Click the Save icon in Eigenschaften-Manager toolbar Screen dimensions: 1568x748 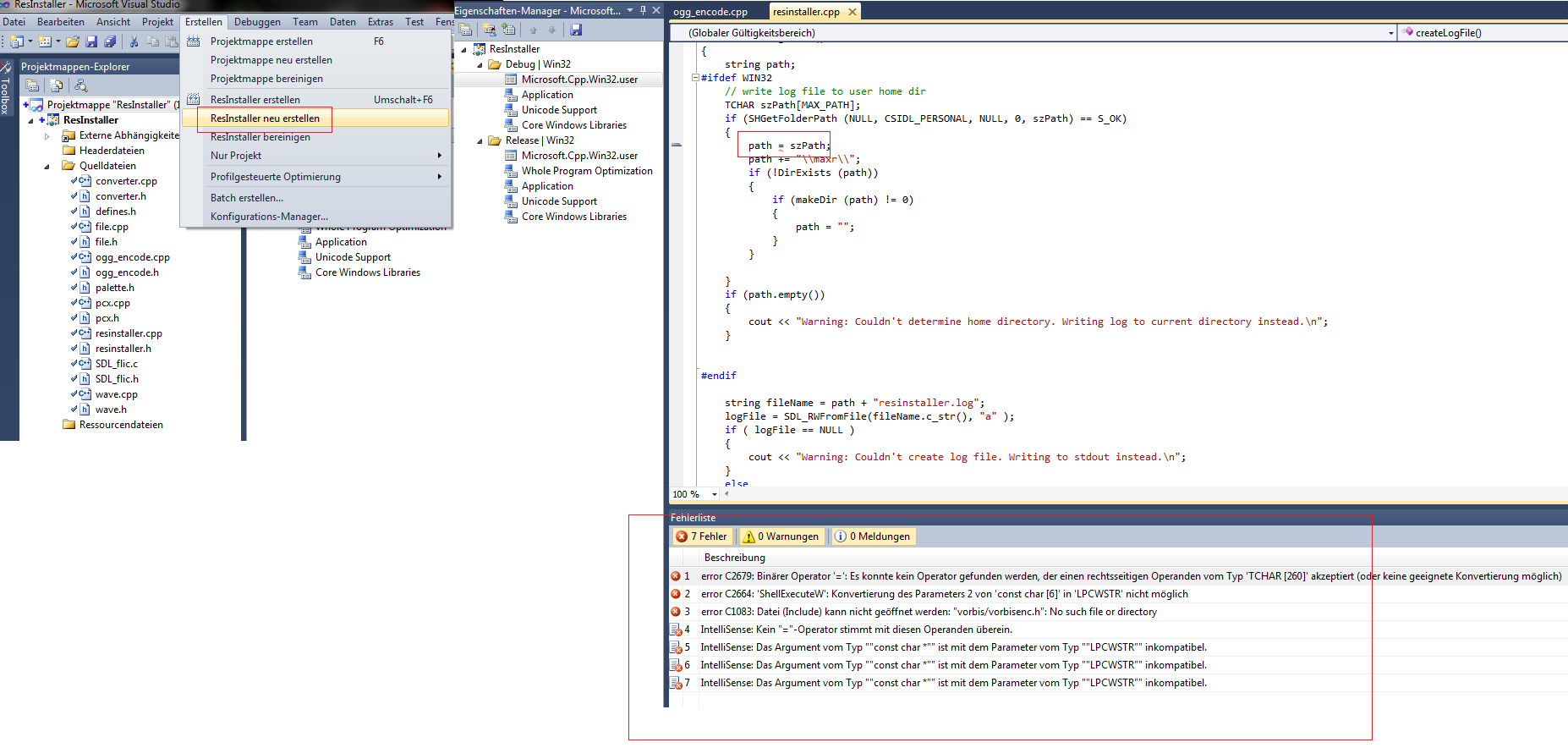[x=576, y=30]
